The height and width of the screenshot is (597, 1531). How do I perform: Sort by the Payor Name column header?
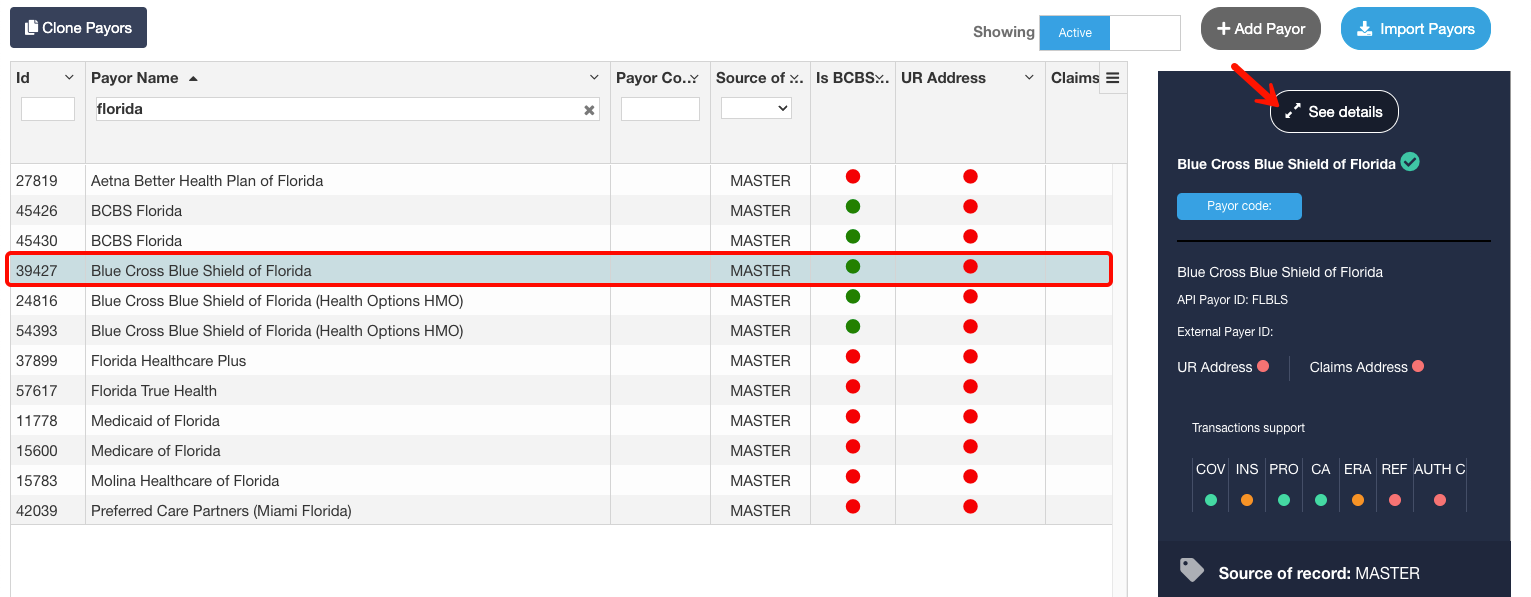[135, 78]
